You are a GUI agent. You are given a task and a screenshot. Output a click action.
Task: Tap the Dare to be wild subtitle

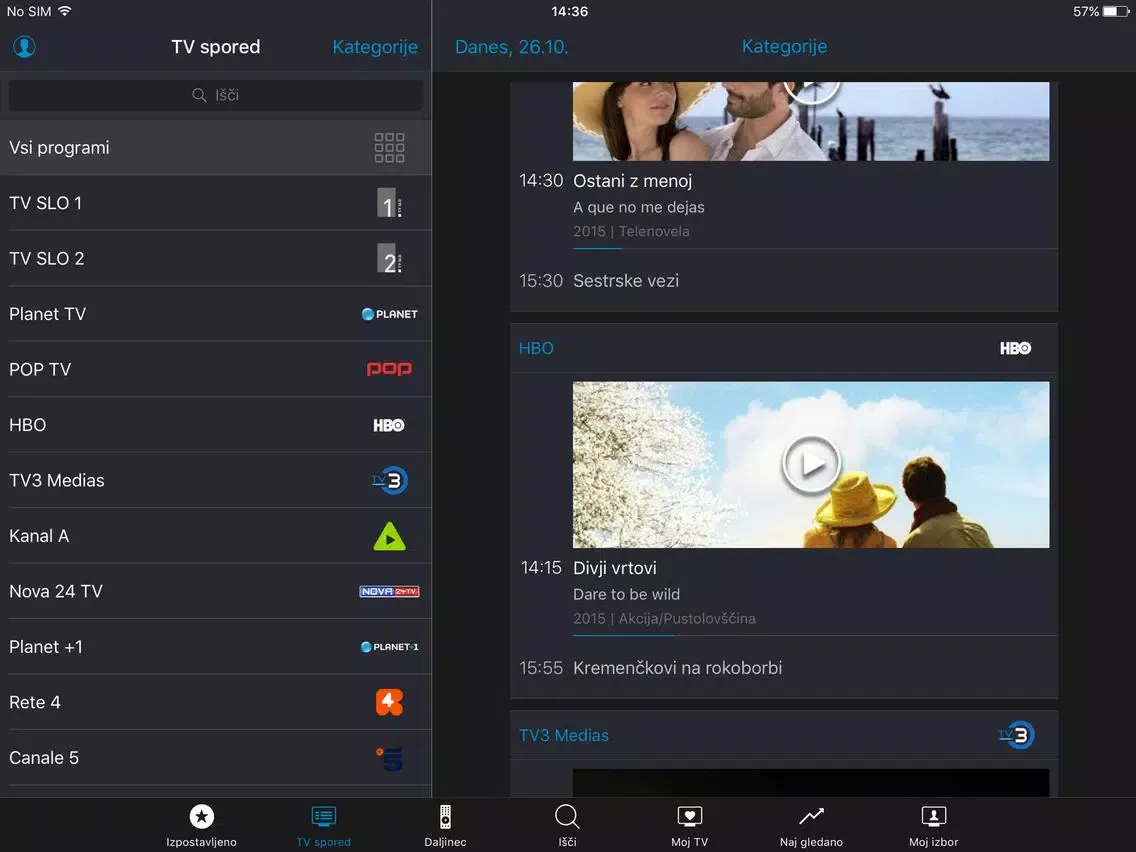pyautogui.click(x=627, y=595)
